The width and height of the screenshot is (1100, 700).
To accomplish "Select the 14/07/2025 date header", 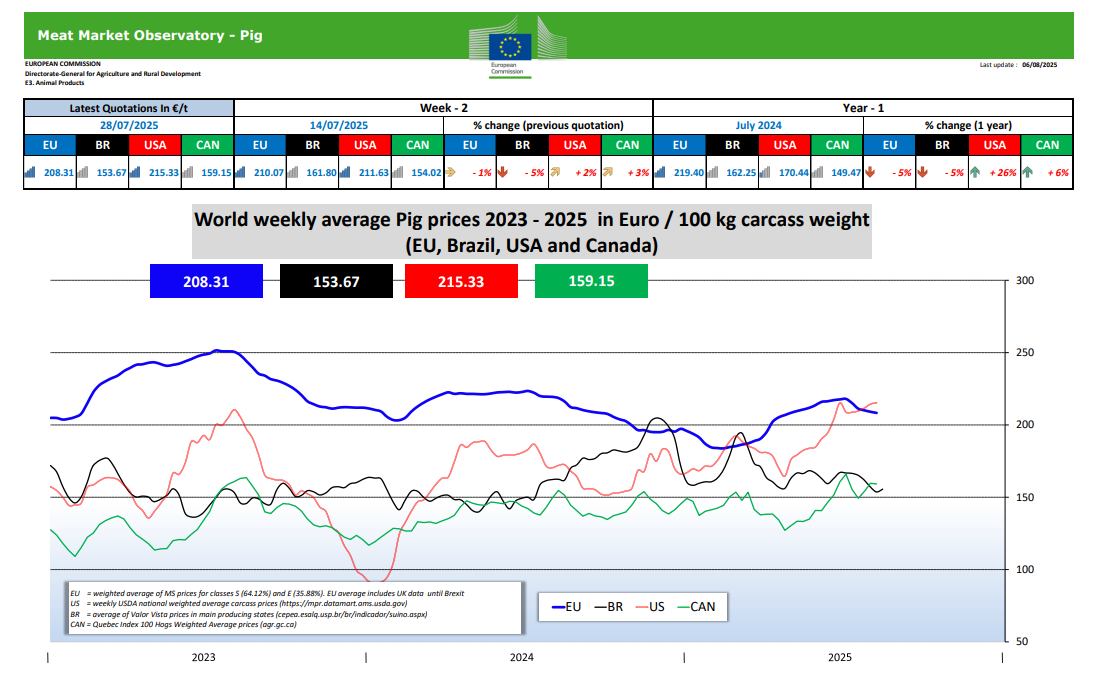I will (338, 126).
